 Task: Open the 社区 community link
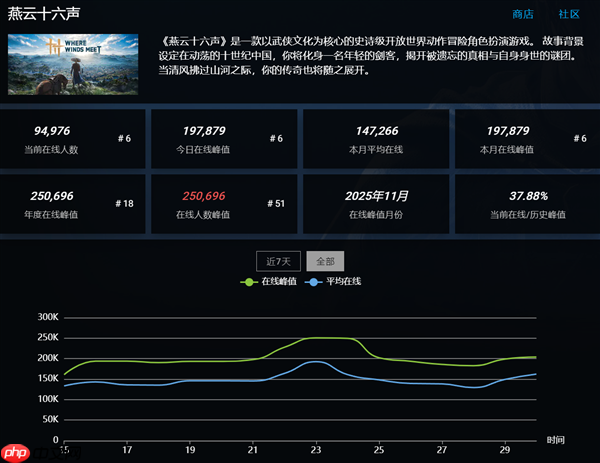(x=569, y=14)
